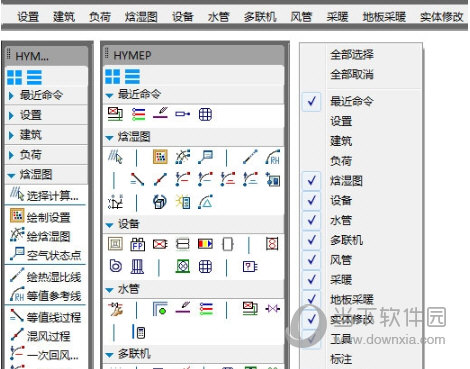Click air state point icon in HYMEP 焓湿图
The image size is (470, 369).
coord(205,157)
